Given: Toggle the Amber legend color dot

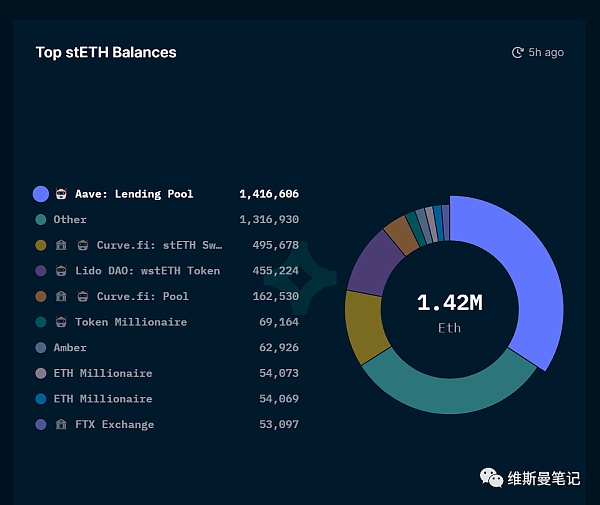Looking at the screenshot, I should click(40, 348).
